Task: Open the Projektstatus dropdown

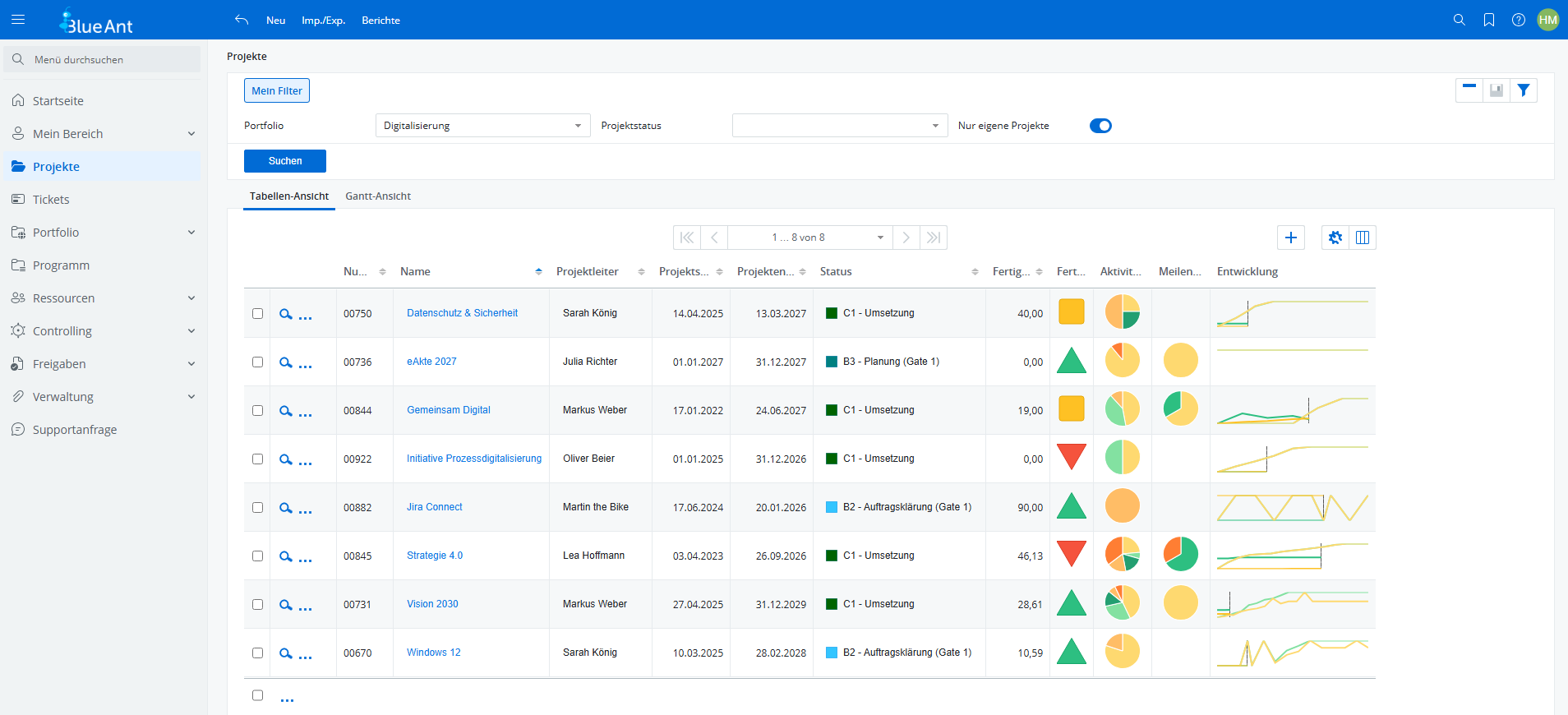Action: (x=839, y=126)
